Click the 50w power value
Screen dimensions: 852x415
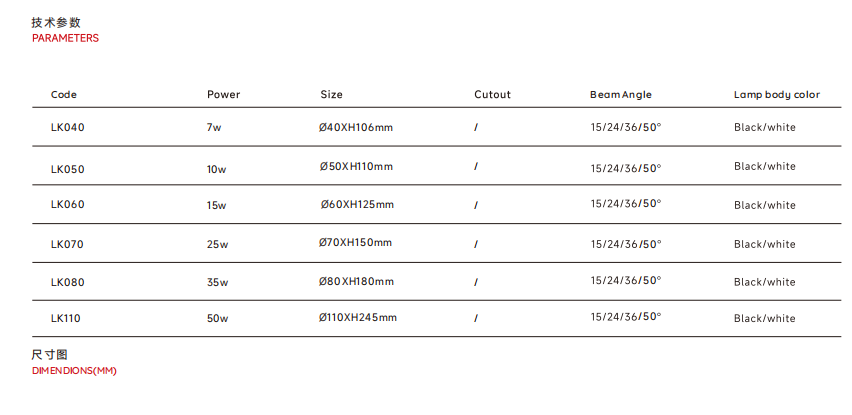[217, 319]
